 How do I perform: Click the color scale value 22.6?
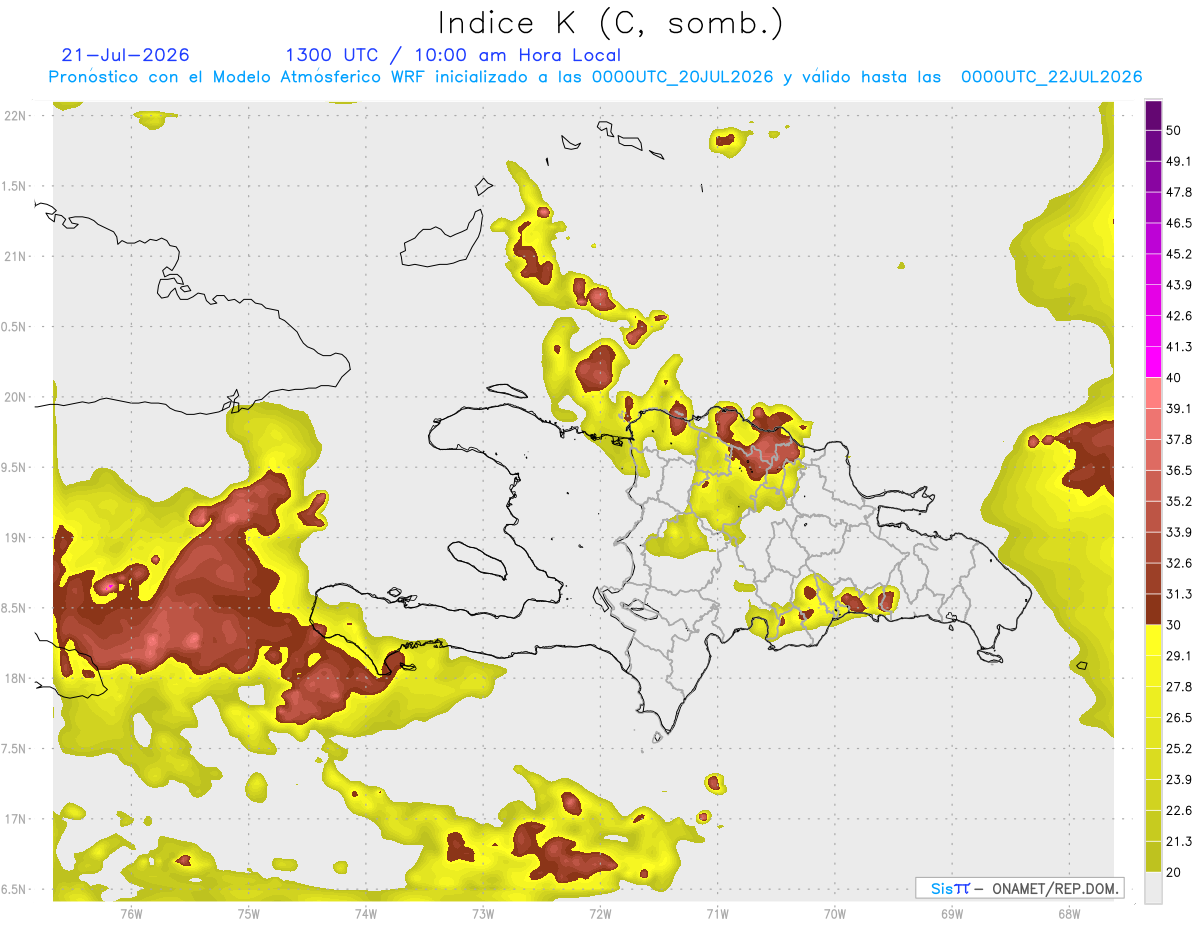click(1179, 811)
